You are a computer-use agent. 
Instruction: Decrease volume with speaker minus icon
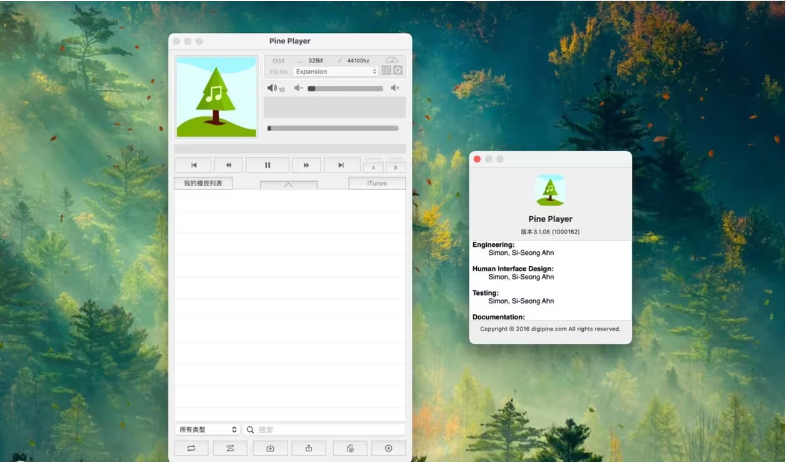298,88
